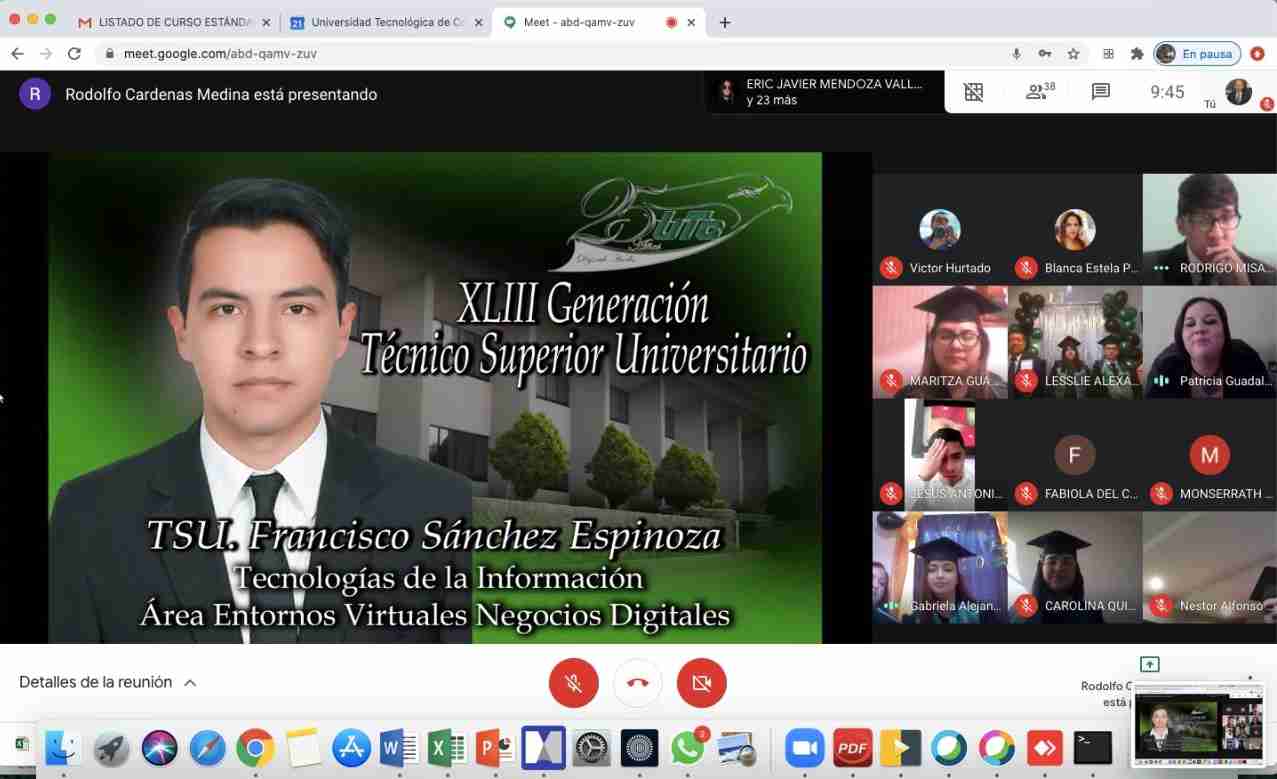This screenshot has width=1277, height=779.
Task: Hang up with the red phone button
Action: (x=638, y=683)
